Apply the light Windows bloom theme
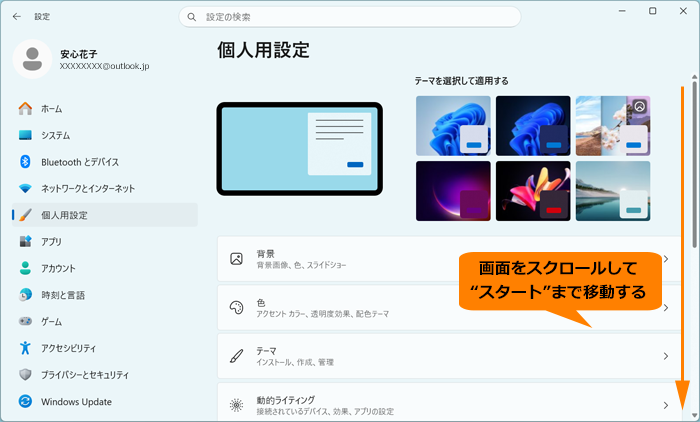 [x=453, y=125]
